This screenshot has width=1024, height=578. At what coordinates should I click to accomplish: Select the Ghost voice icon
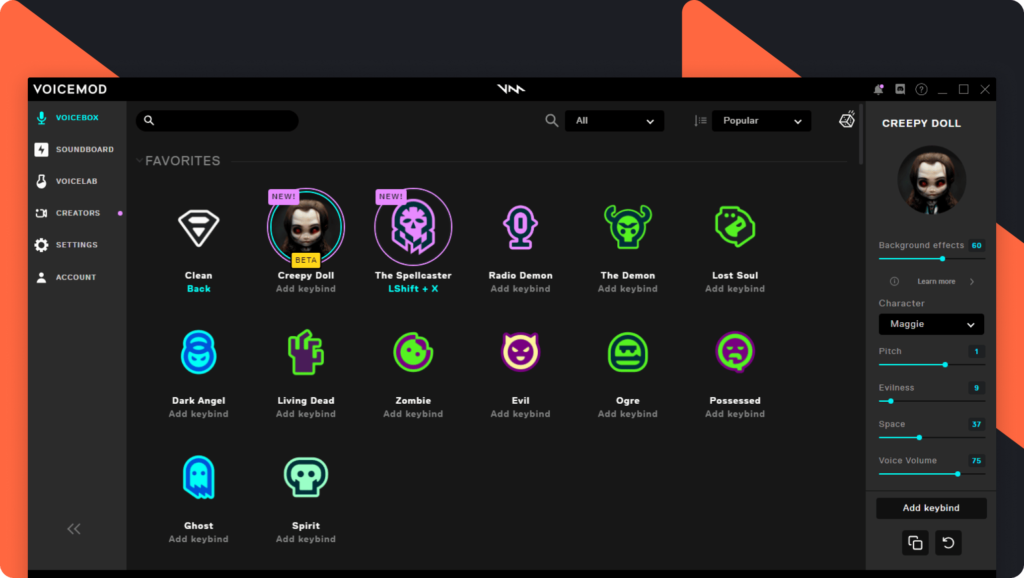point(198,477)
